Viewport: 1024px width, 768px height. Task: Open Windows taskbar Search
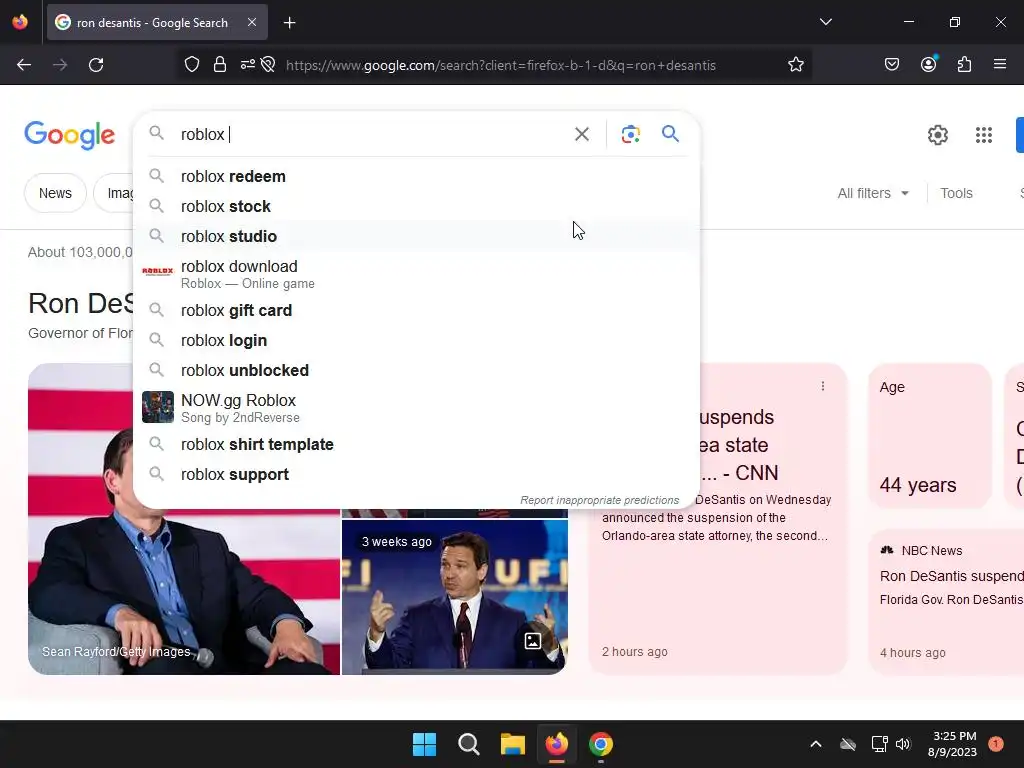click(468, 744)
